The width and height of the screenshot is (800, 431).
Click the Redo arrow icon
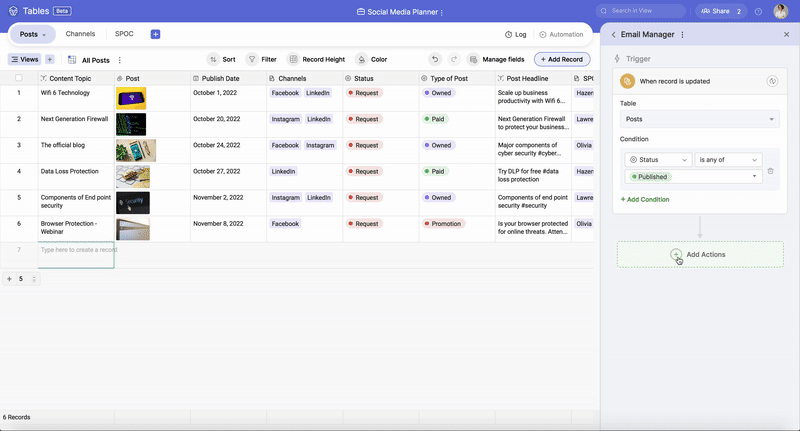(454, 59)
